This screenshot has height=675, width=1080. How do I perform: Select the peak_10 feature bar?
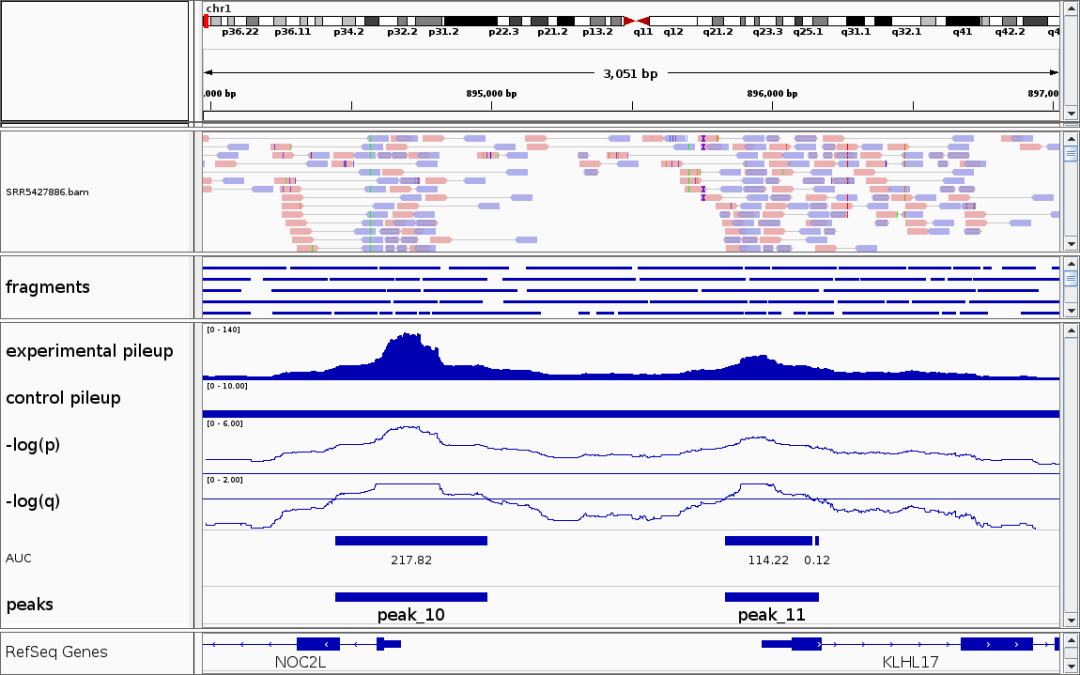(x=411, y=597)
